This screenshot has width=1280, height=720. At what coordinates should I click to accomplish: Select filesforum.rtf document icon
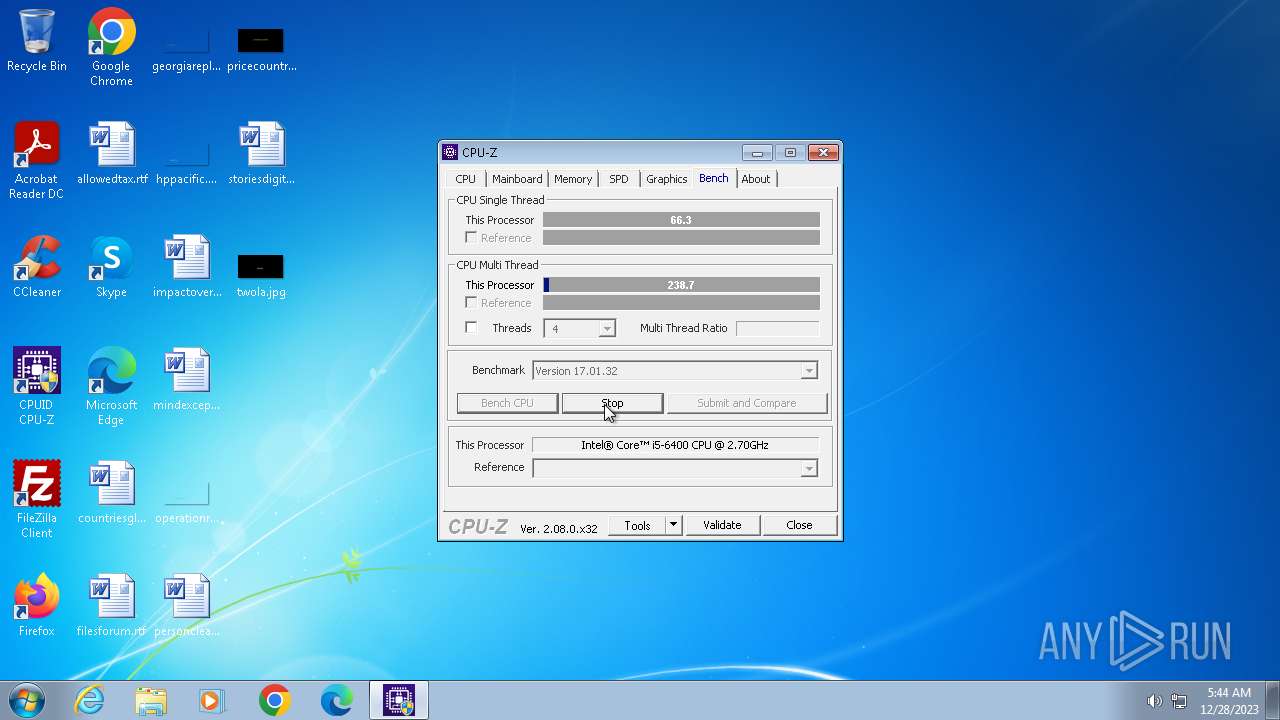pos(111,605)
